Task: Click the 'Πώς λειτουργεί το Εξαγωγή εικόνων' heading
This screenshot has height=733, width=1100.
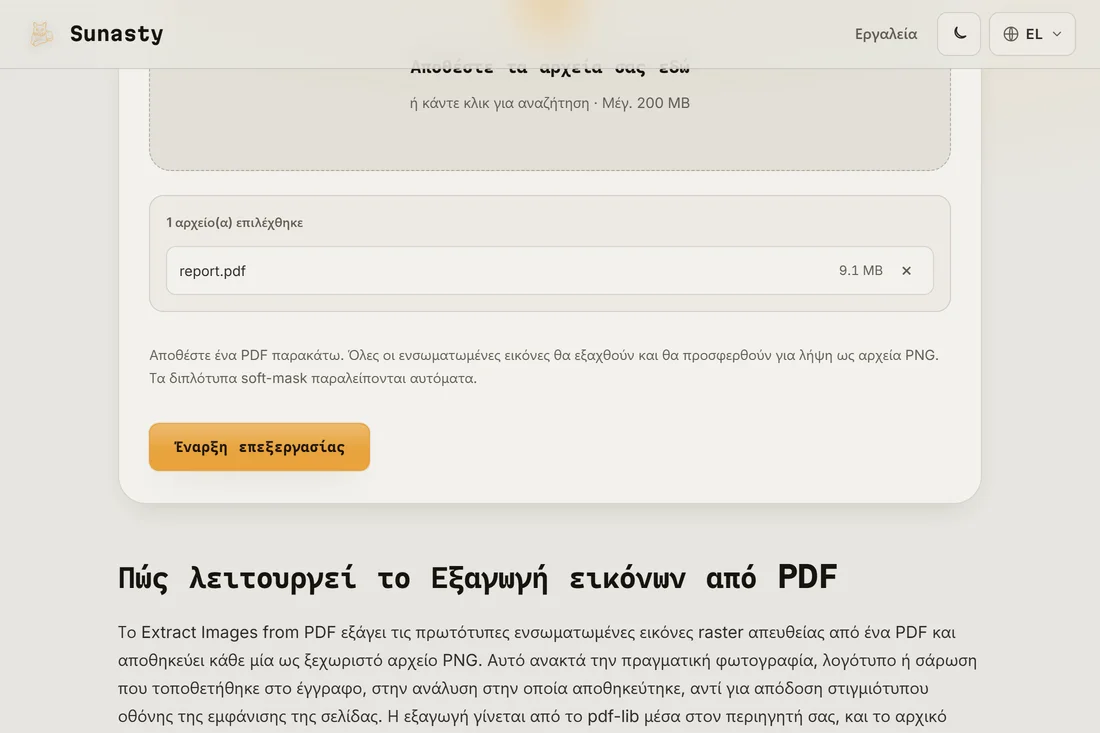Action: pos(477,577)
